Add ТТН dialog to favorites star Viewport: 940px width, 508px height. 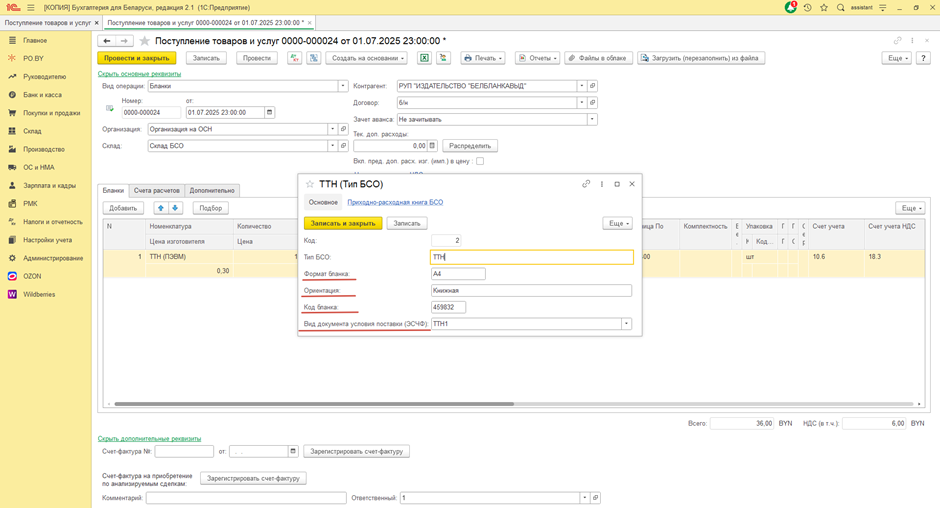310,184
